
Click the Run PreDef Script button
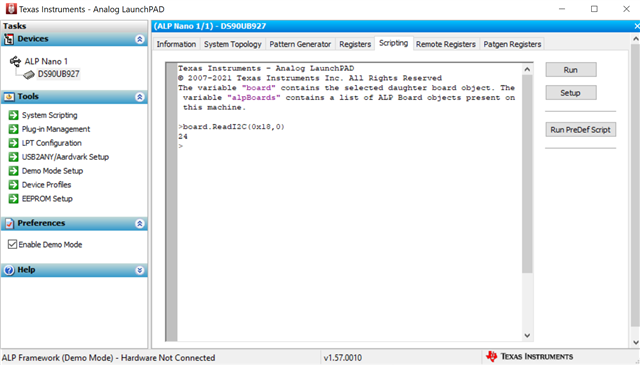click(580, 130)
